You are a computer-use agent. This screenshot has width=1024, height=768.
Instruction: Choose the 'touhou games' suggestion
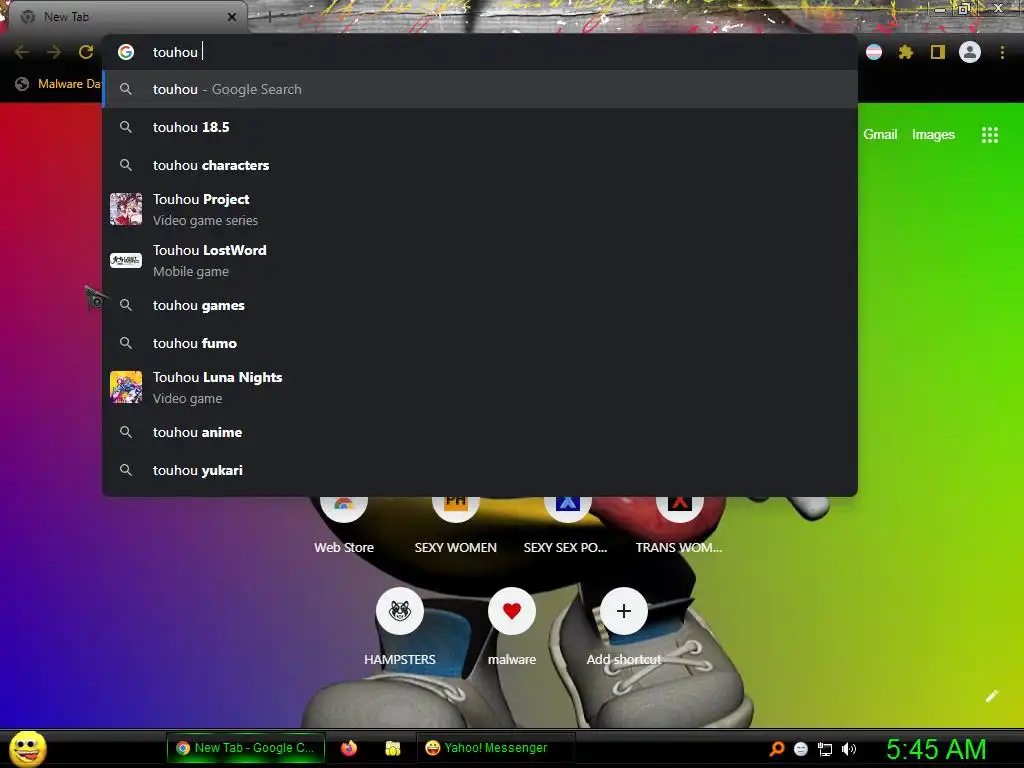[x=479, y=305]
